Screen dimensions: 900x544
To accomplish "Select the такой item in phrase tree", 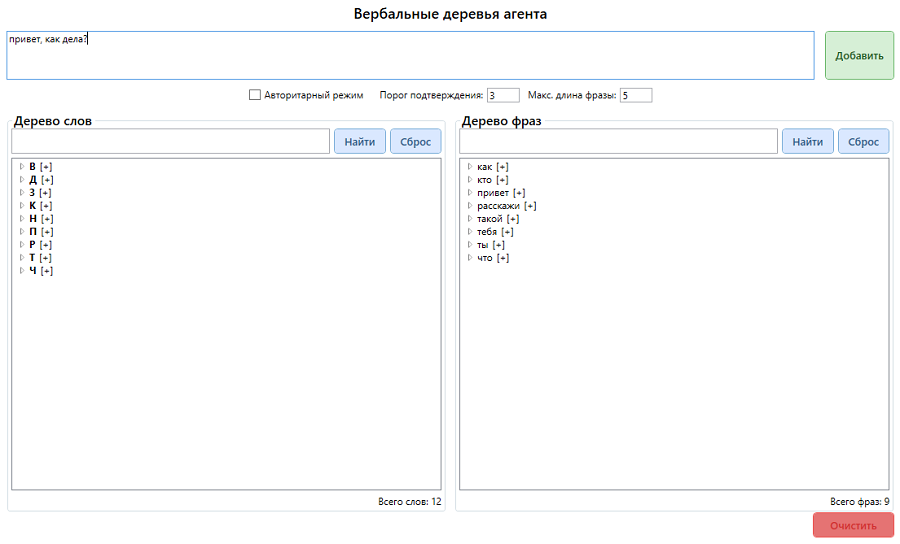I will pos(489,218).
